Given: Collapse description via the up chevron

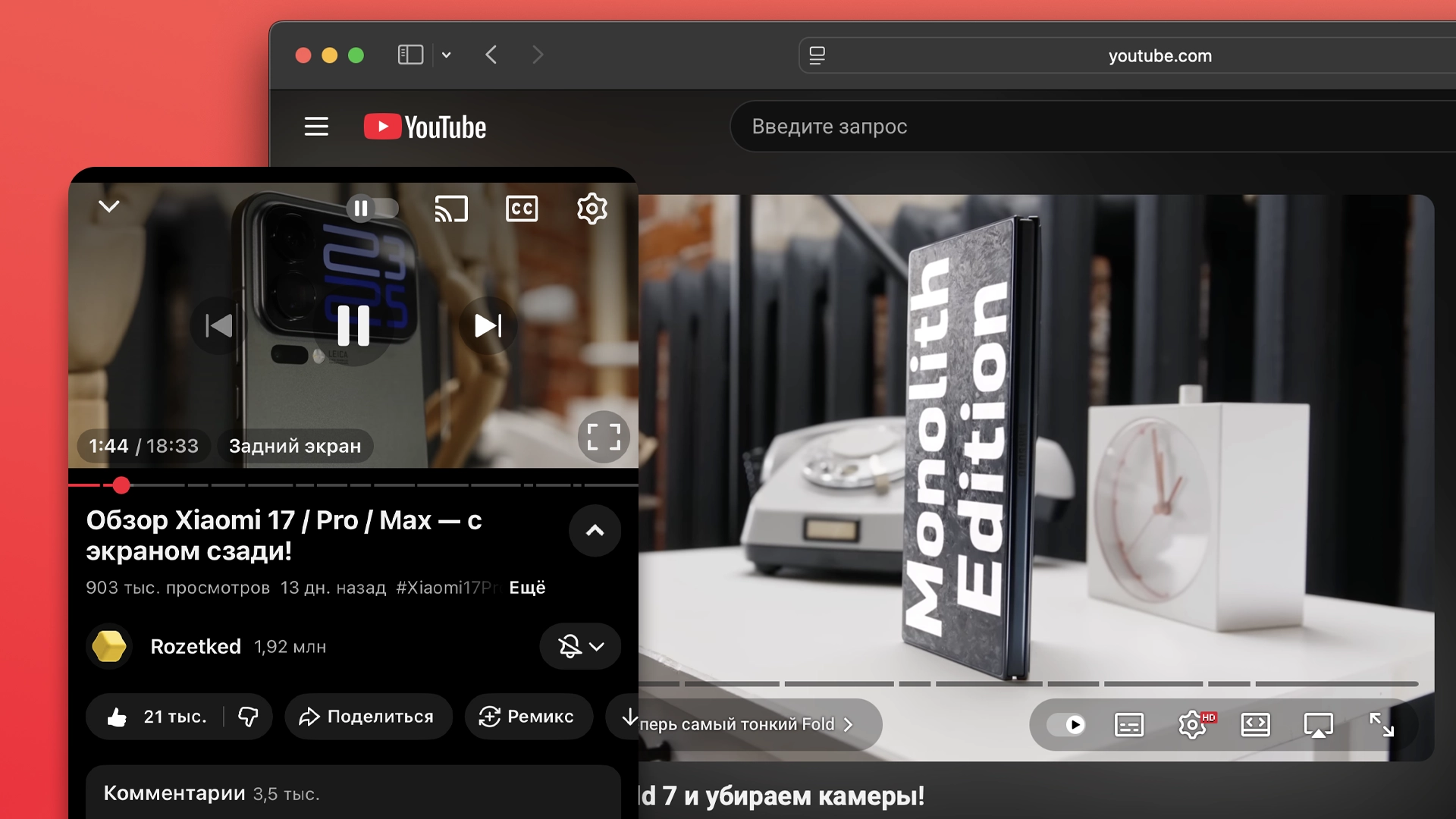Looking at the screenshot, I should (x=595, y=531).
